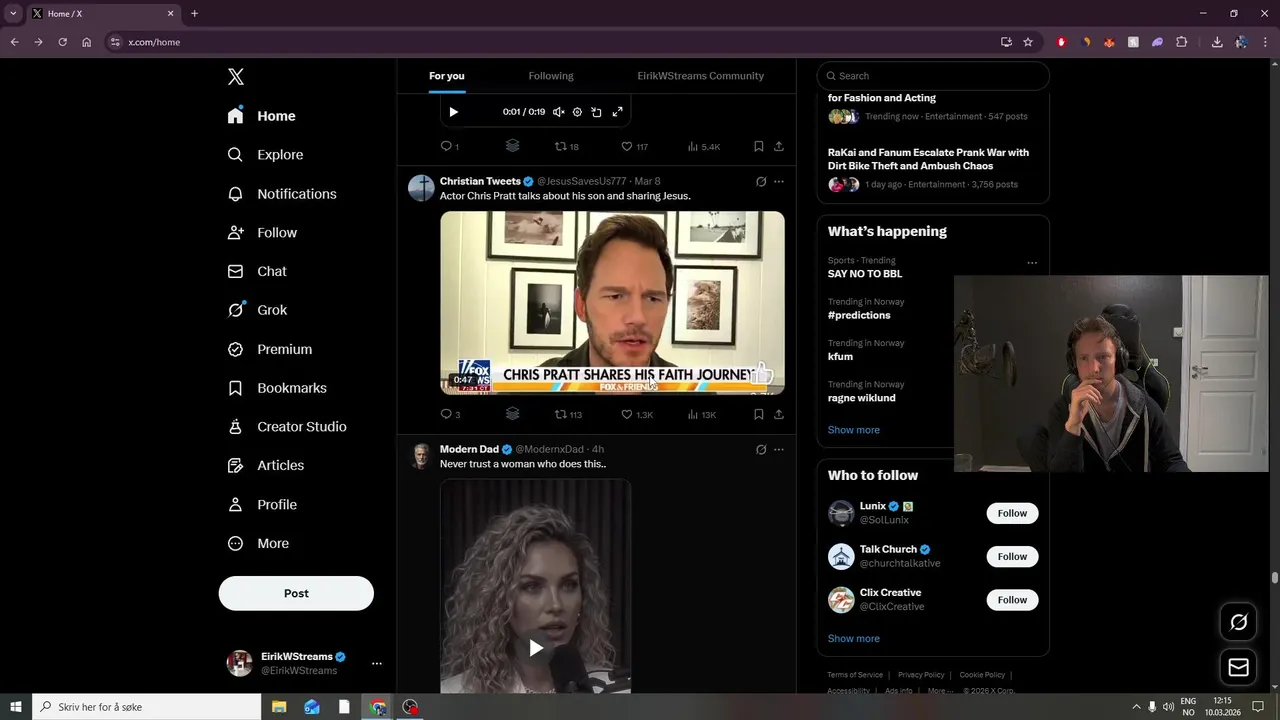Screen dimensions: 1280x720
Task: Share the Christian Tweets post
Action: [779, 414]
